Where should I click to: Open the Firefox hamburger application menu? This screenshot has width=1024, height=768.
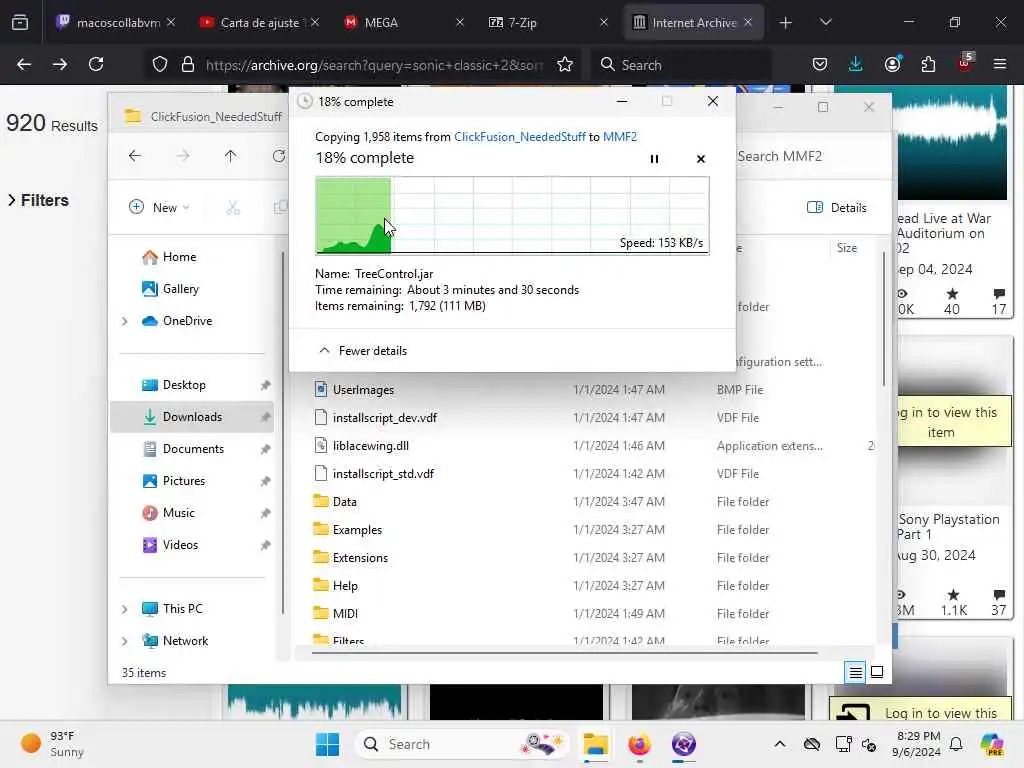click(1000, 64)
